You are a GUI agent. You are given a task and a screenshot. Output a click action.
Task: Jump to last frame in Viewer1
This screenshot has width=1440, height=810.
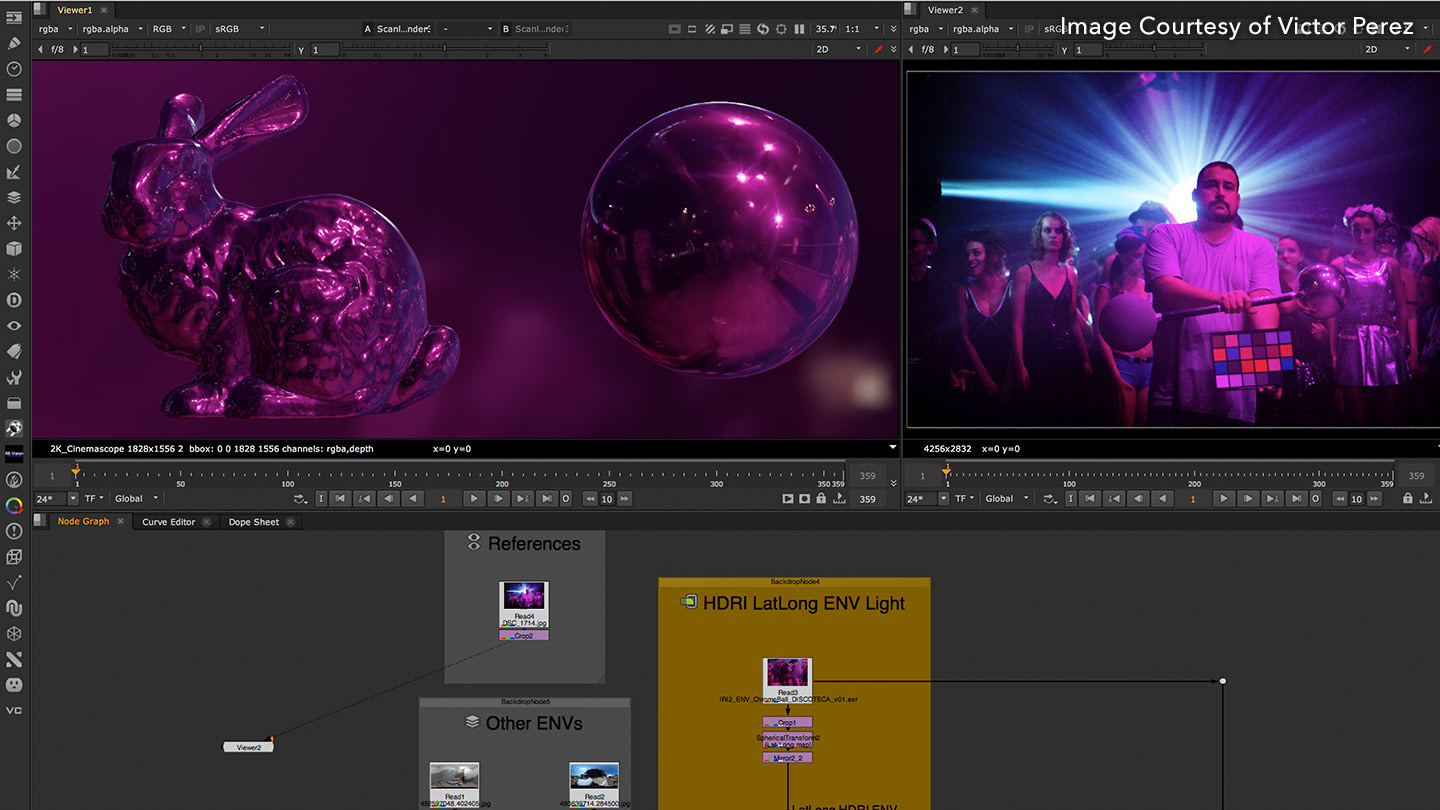546,498
